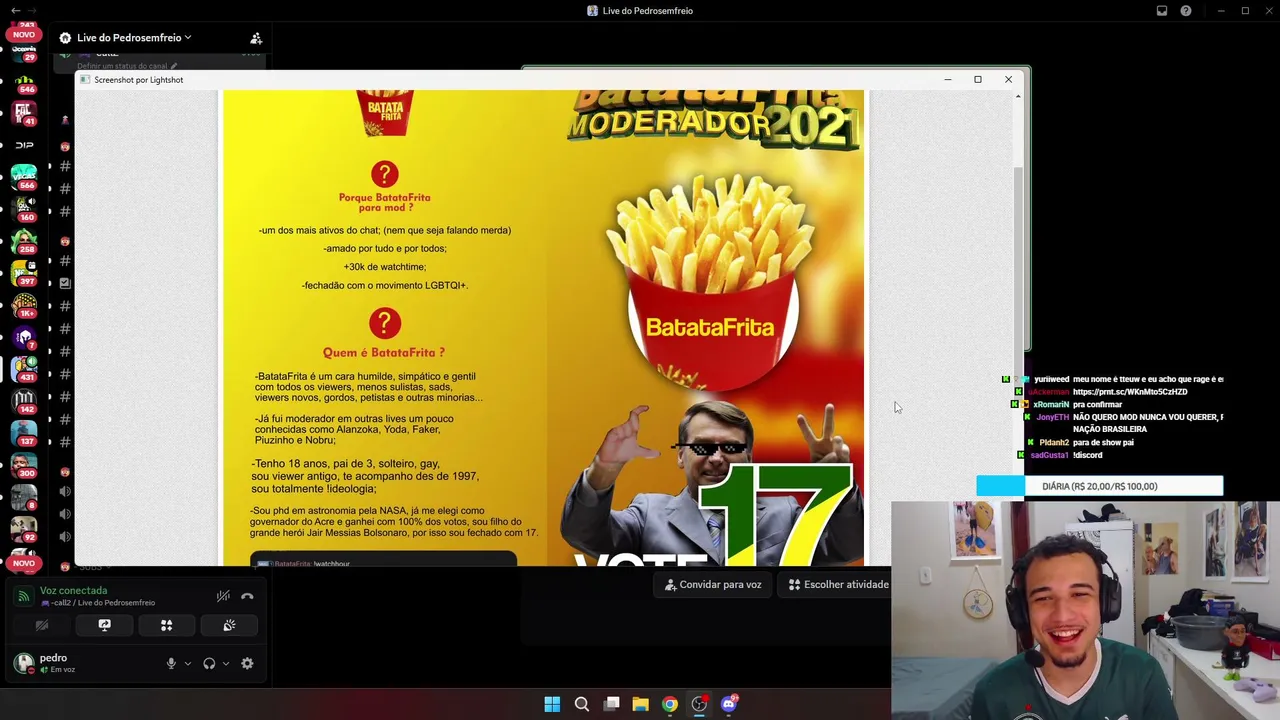This screenshot has width=1280, height=720.
Task: Open activities button in voice panel
Action: click(167, 625)
